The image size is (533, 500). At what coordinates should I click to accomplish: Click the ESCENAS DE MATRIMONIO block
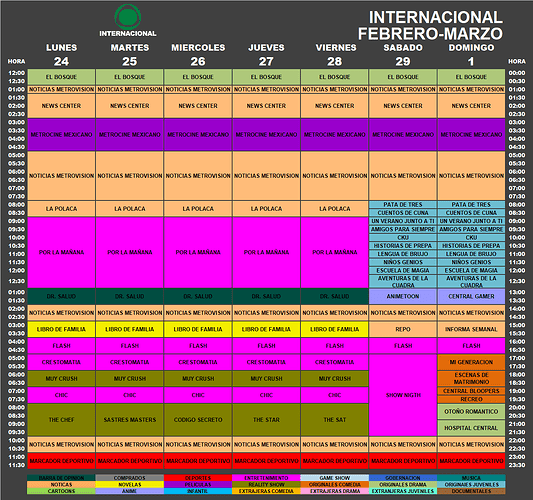tap(471, 378)
